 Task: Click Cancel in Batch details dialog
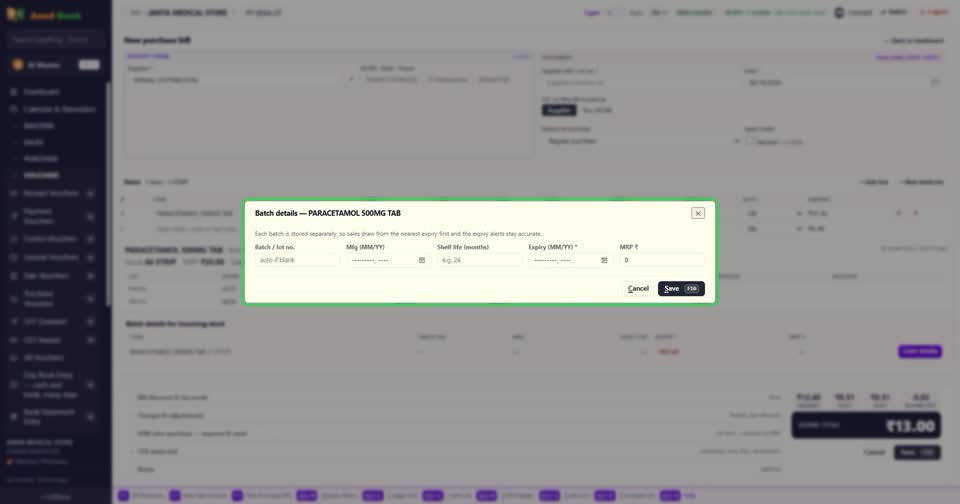click(x=638, y=288)
